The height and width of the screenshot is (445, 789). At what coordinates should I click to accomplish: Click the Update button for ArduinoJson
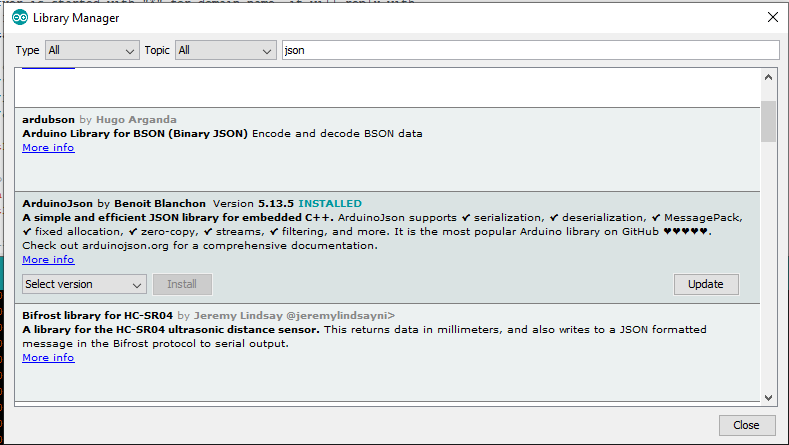tap(706, 284)
